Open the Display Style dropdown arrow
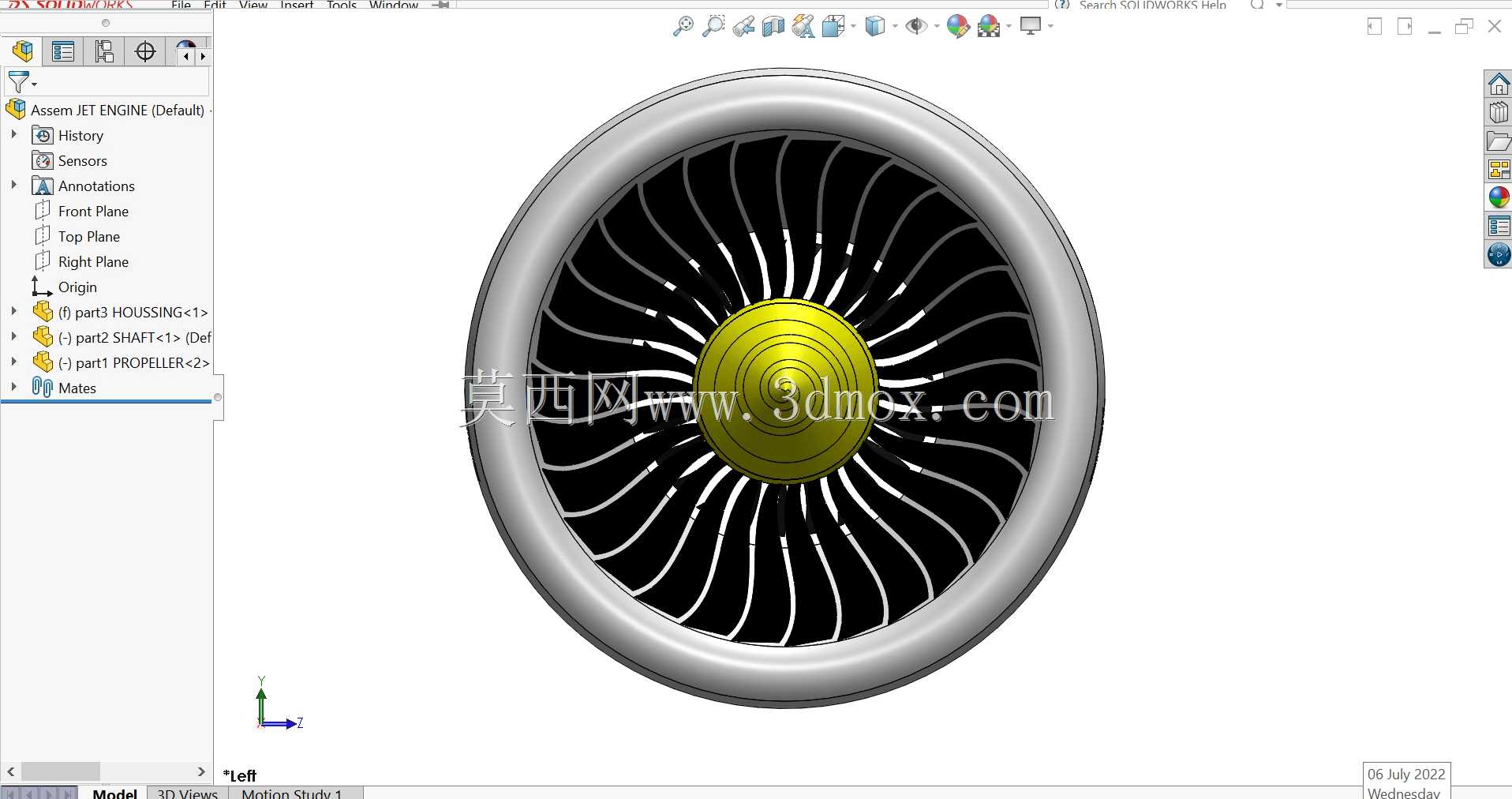The image size is (1512, 799). click(894, 27)
